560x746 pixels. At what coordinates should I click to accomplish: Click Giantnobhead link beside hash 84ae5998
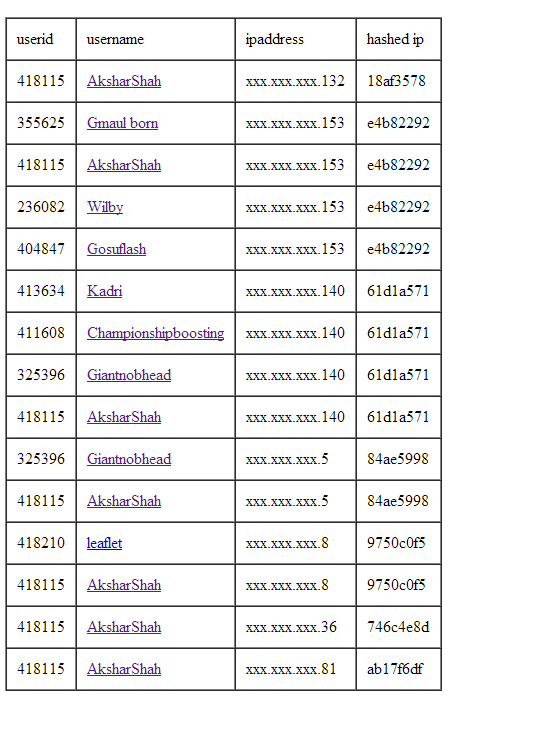128,459
